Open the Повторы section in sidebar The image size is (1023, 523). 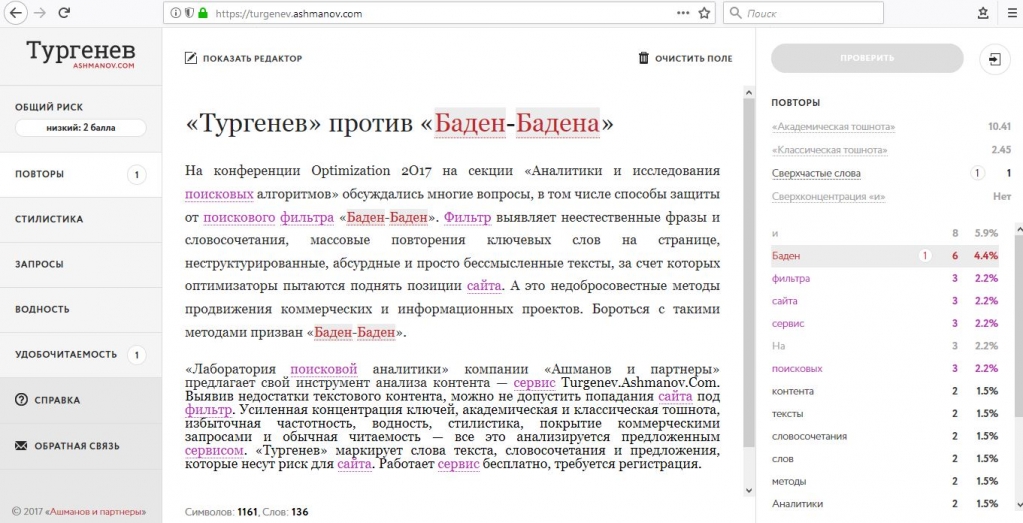(x=81, y=174)
